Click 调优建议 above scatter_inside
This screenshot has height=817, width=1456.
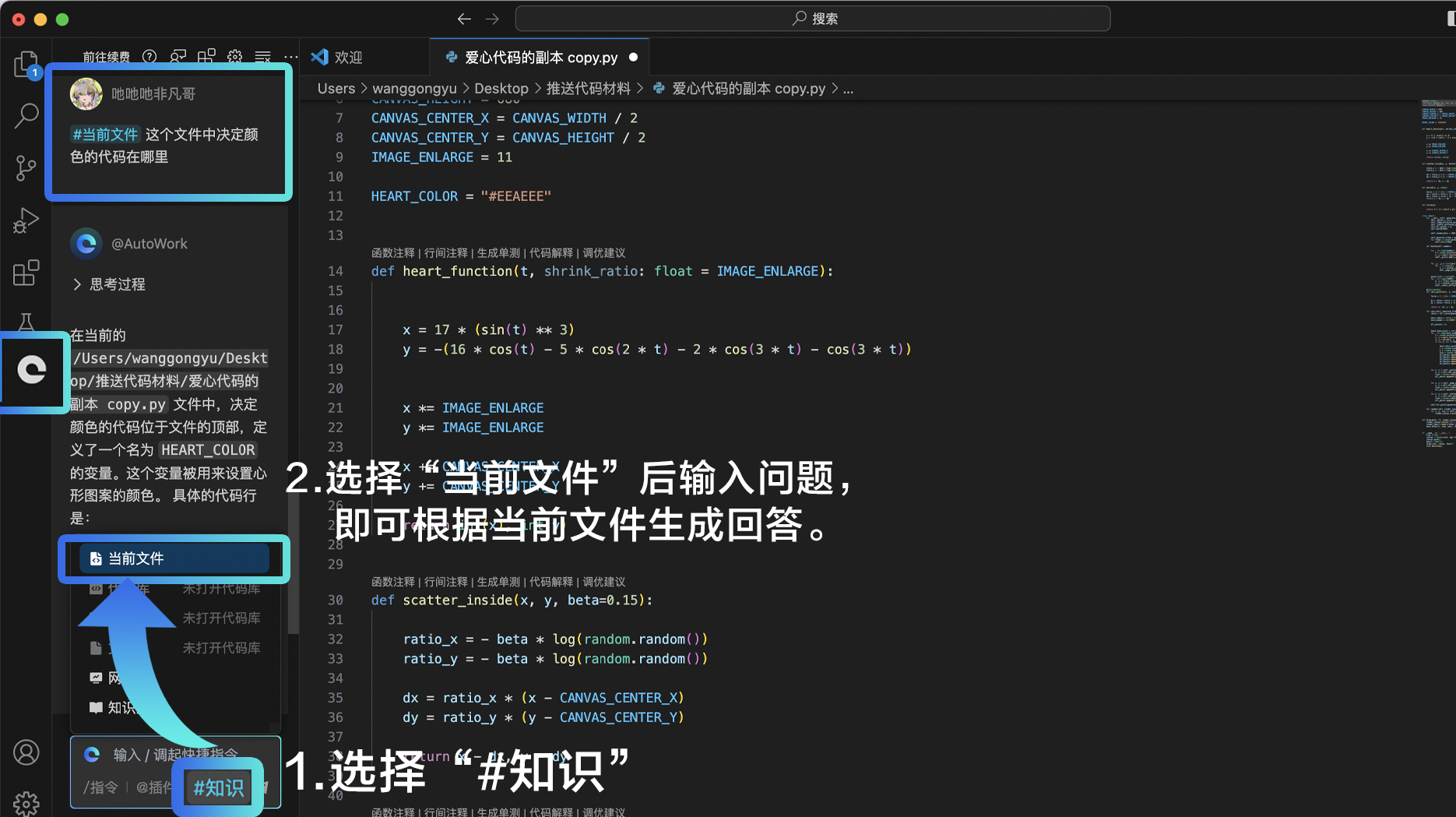coord(604,582)
